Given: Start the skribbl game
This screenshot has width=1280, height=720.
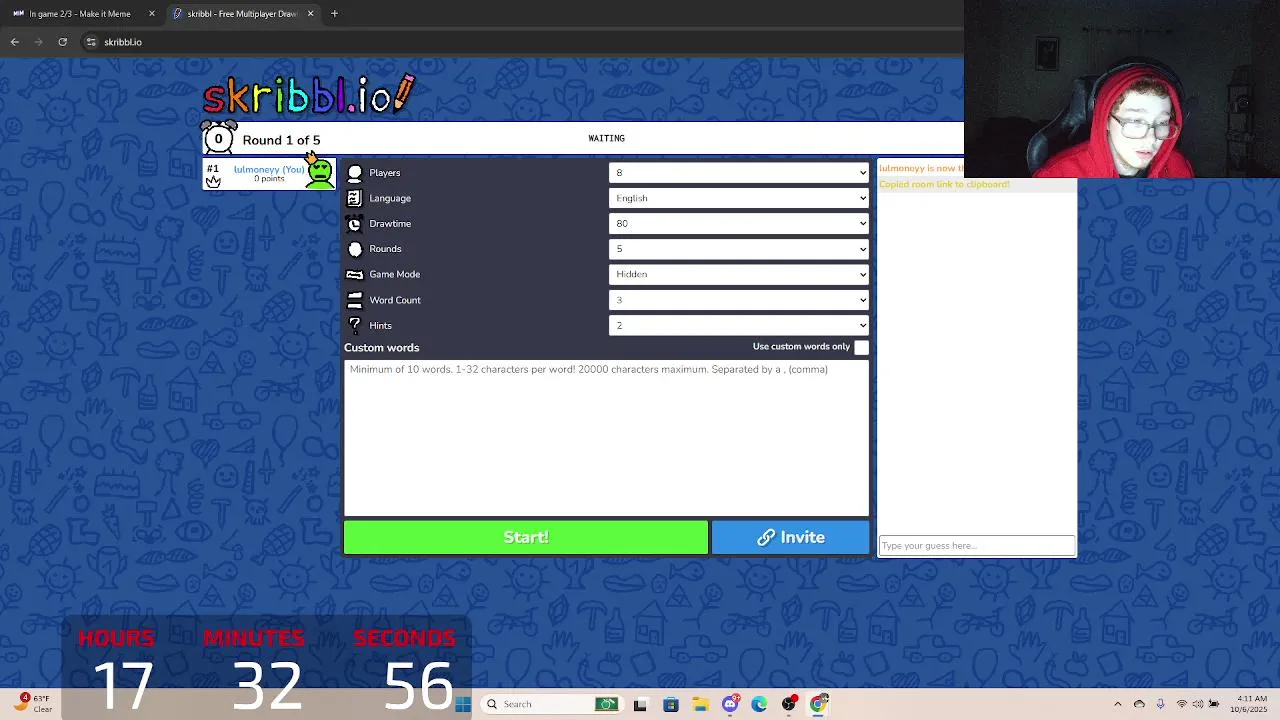Looking at the screenshot, I should (526, 537).
